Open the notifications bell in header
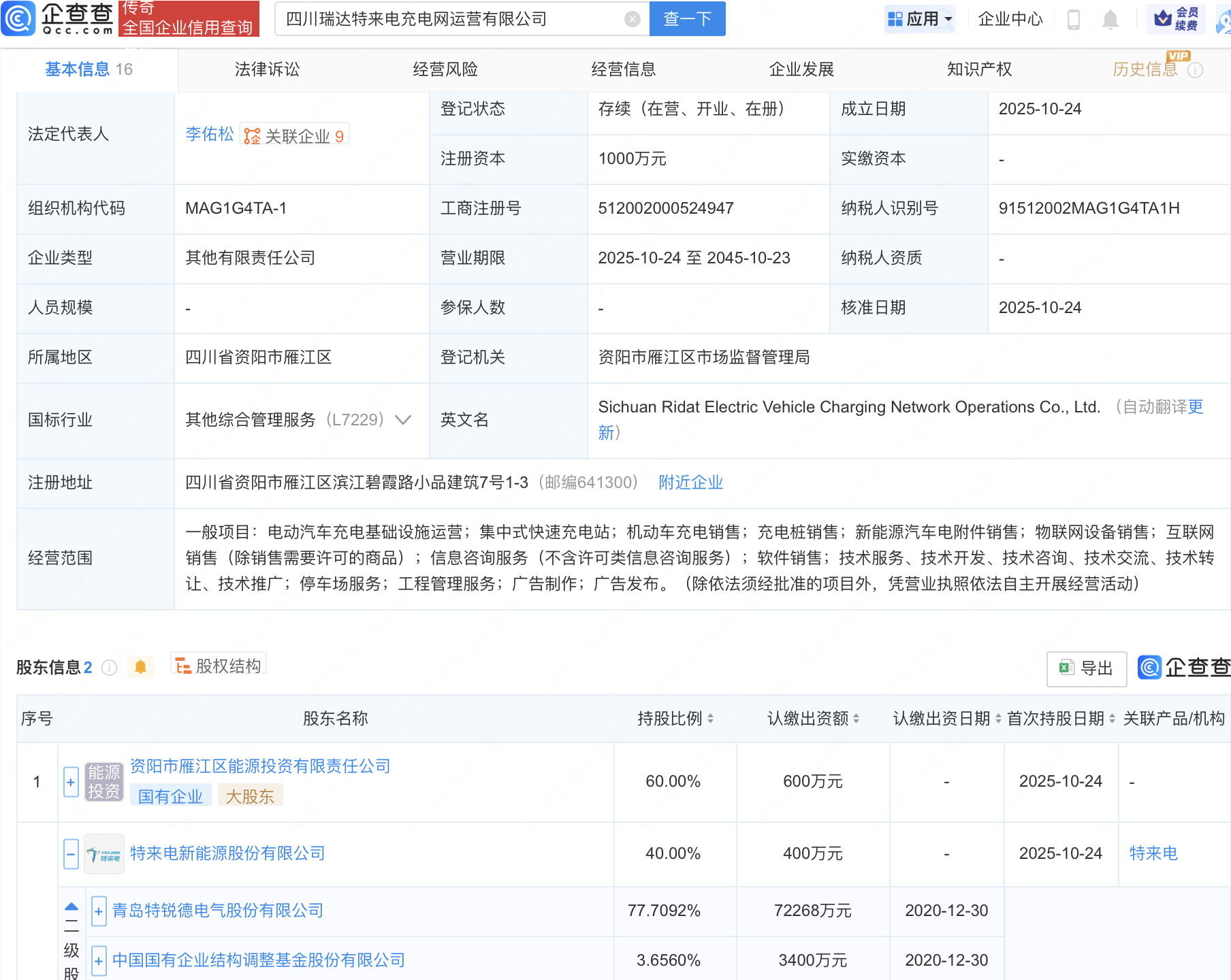Viewport: 1231px width, 980px height. tap(1110, 19)
